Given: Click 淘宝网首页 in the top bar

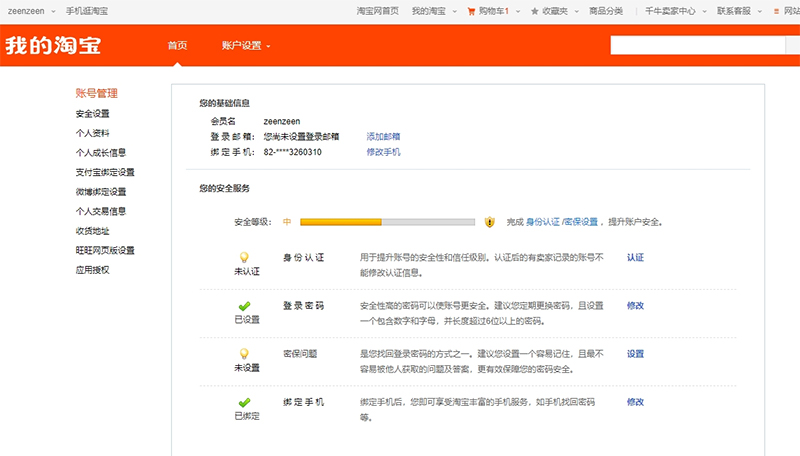Looking at the screenshot, I should 378,11.
